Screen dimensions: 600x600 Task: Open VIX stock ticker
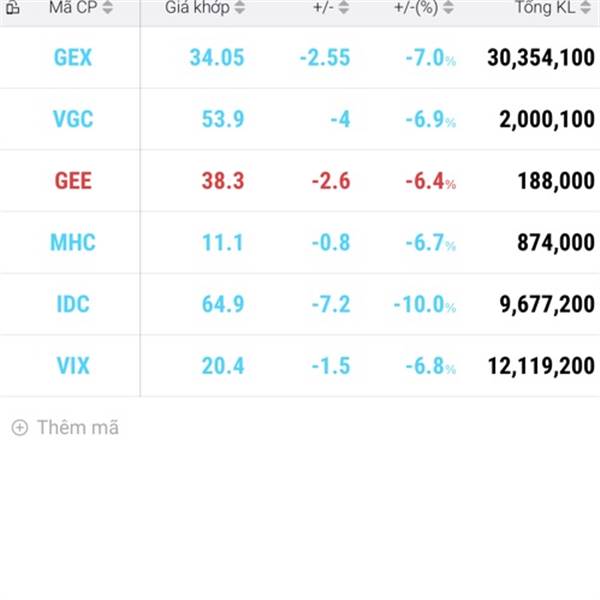click(x=73, y=366)
